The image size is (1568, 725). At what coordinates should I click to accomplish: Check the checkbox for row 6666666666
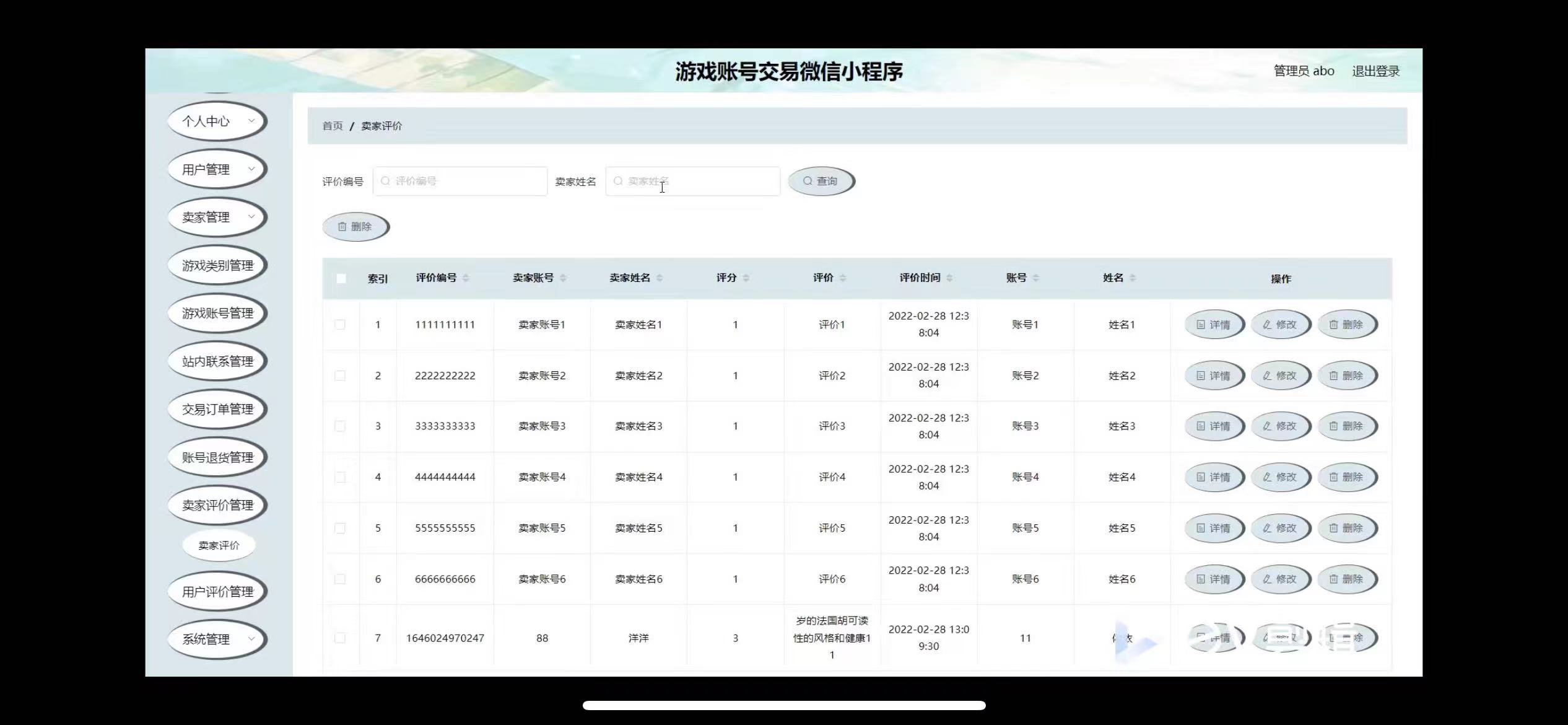coord(340,579)
